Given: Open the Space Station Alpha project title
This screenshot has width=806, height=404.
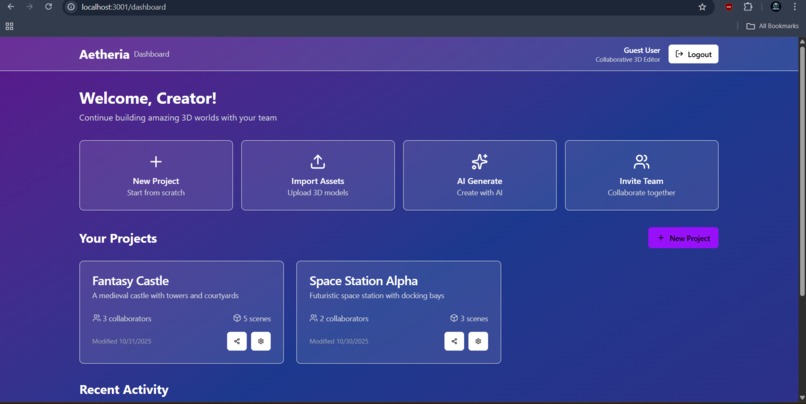Looking at the screenshot, I should [x=363, y=281].
